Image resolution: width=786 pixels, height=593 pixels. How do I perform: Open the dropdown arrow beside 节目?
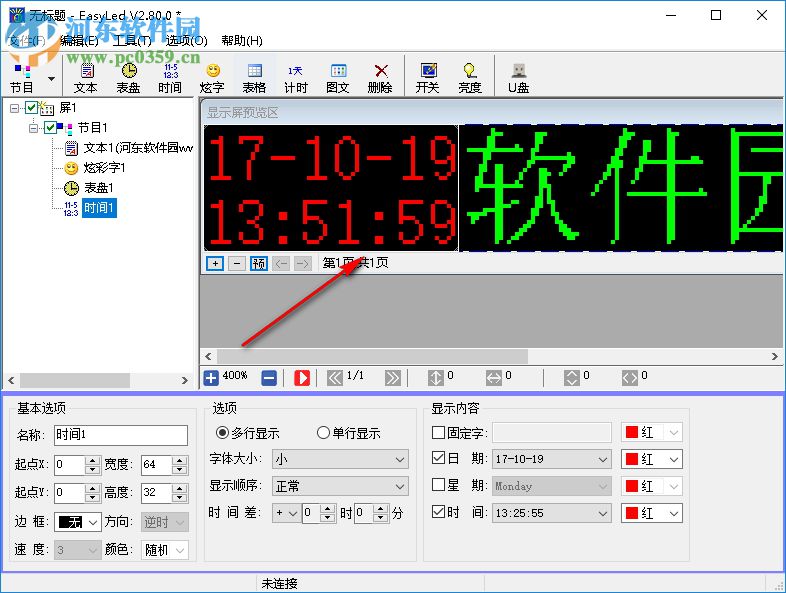coord(51,79)
